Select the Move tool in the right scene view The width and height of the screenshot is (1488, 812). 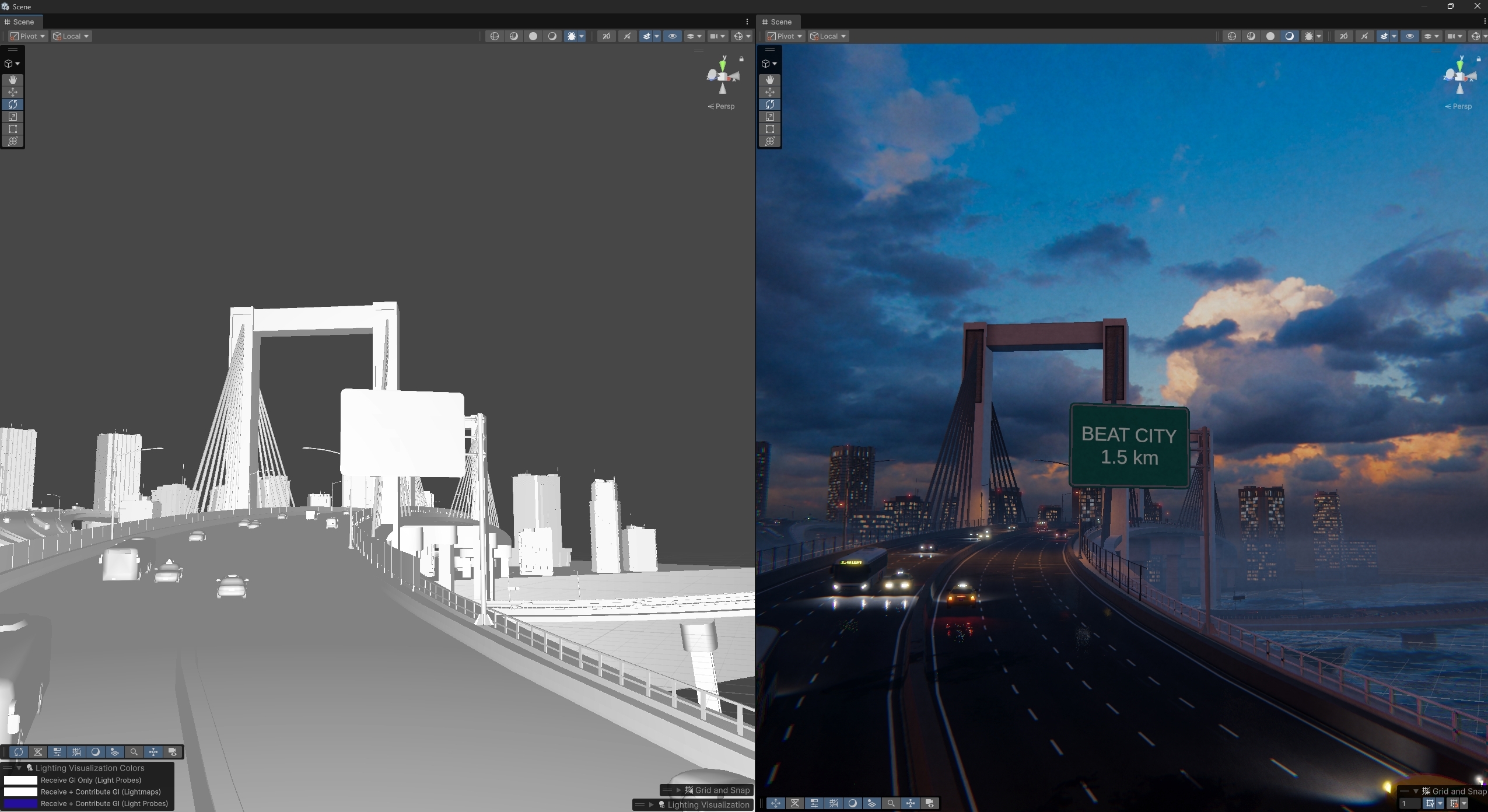point(769,92)
